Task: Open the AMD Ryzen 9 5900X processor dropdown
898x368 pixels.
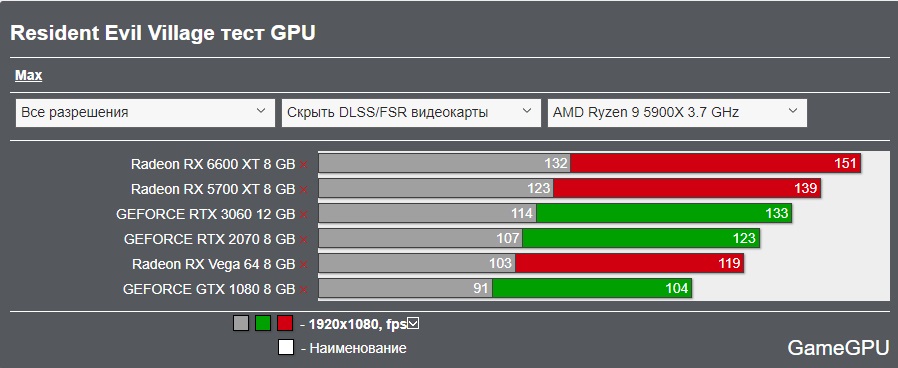Action: 677,112
